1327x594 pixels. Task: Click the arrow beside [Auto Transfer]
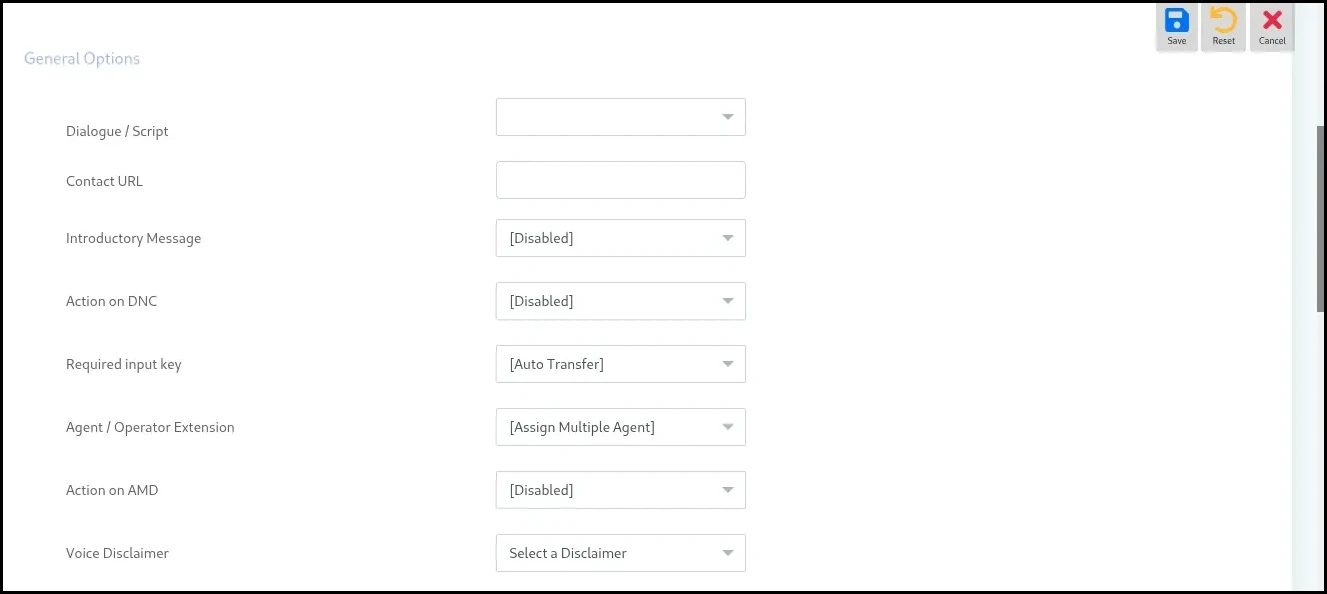[728, 364]
